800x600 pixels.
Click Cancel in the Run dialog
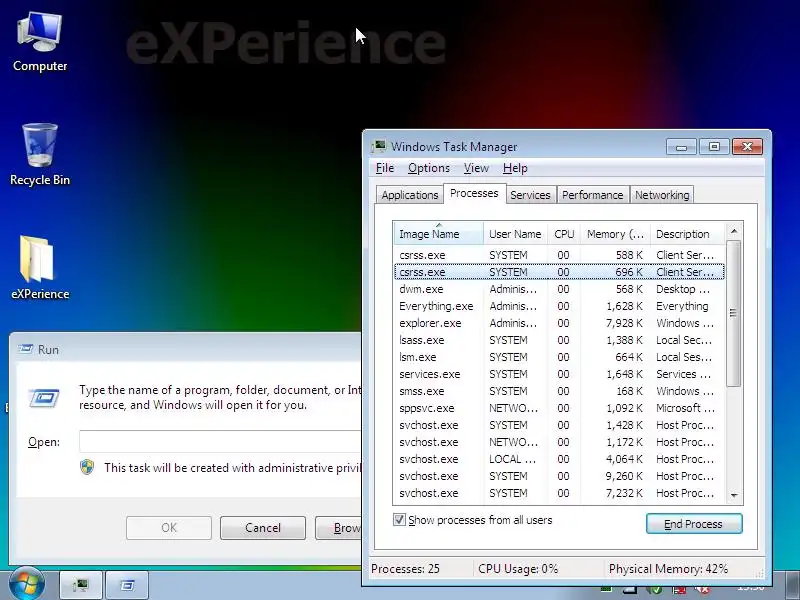pos(263,528)
